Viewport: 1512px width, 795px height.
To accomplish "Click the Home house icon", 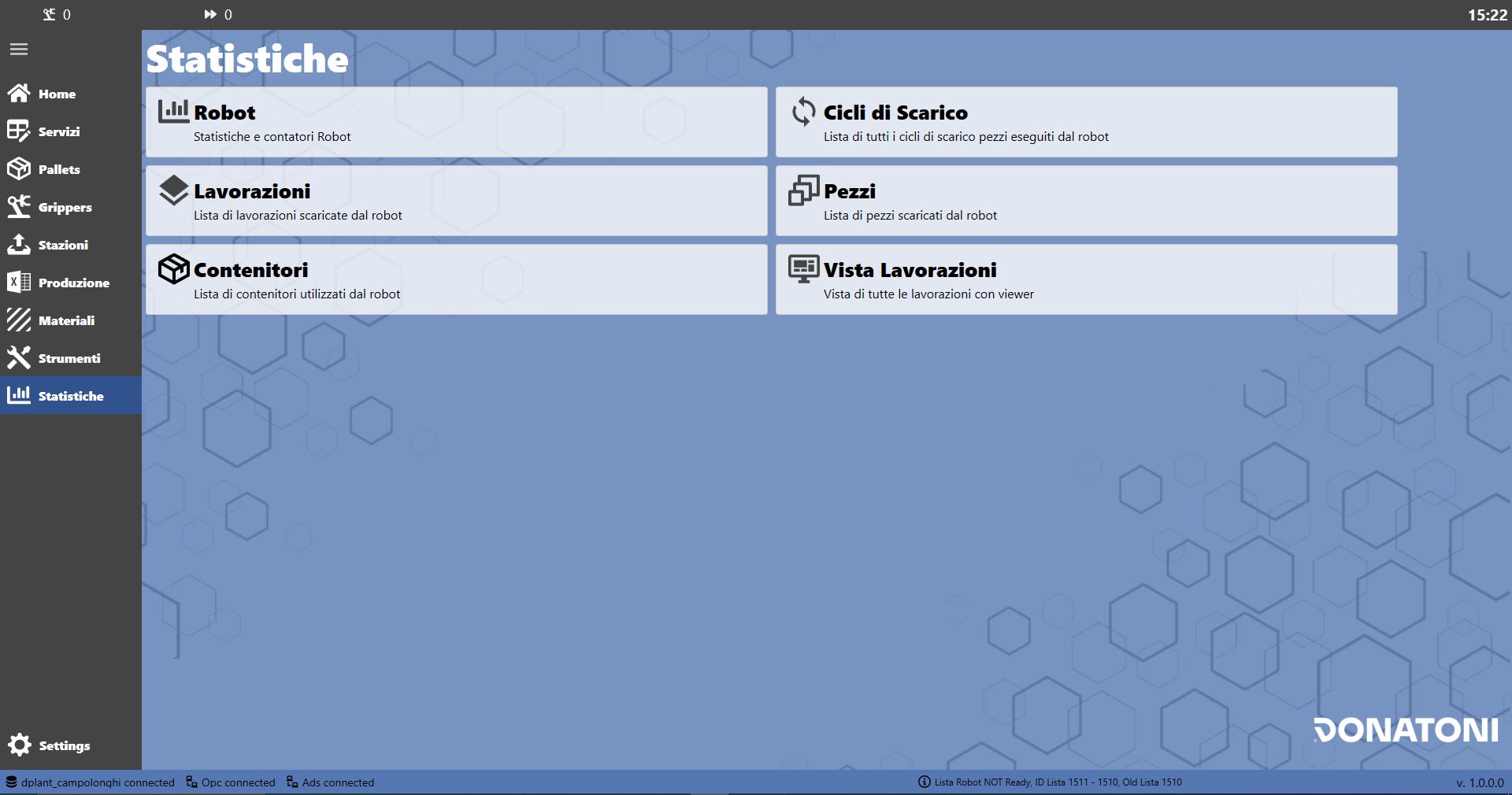I will coord(19,94).
